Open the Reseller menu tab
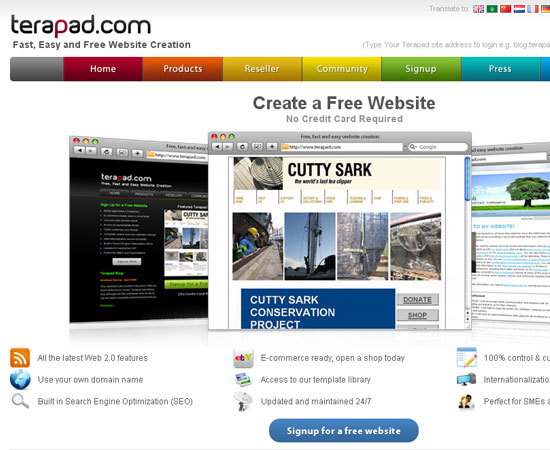Image resolution: width=550 pixels, height=450 pixels. (262, 69)
